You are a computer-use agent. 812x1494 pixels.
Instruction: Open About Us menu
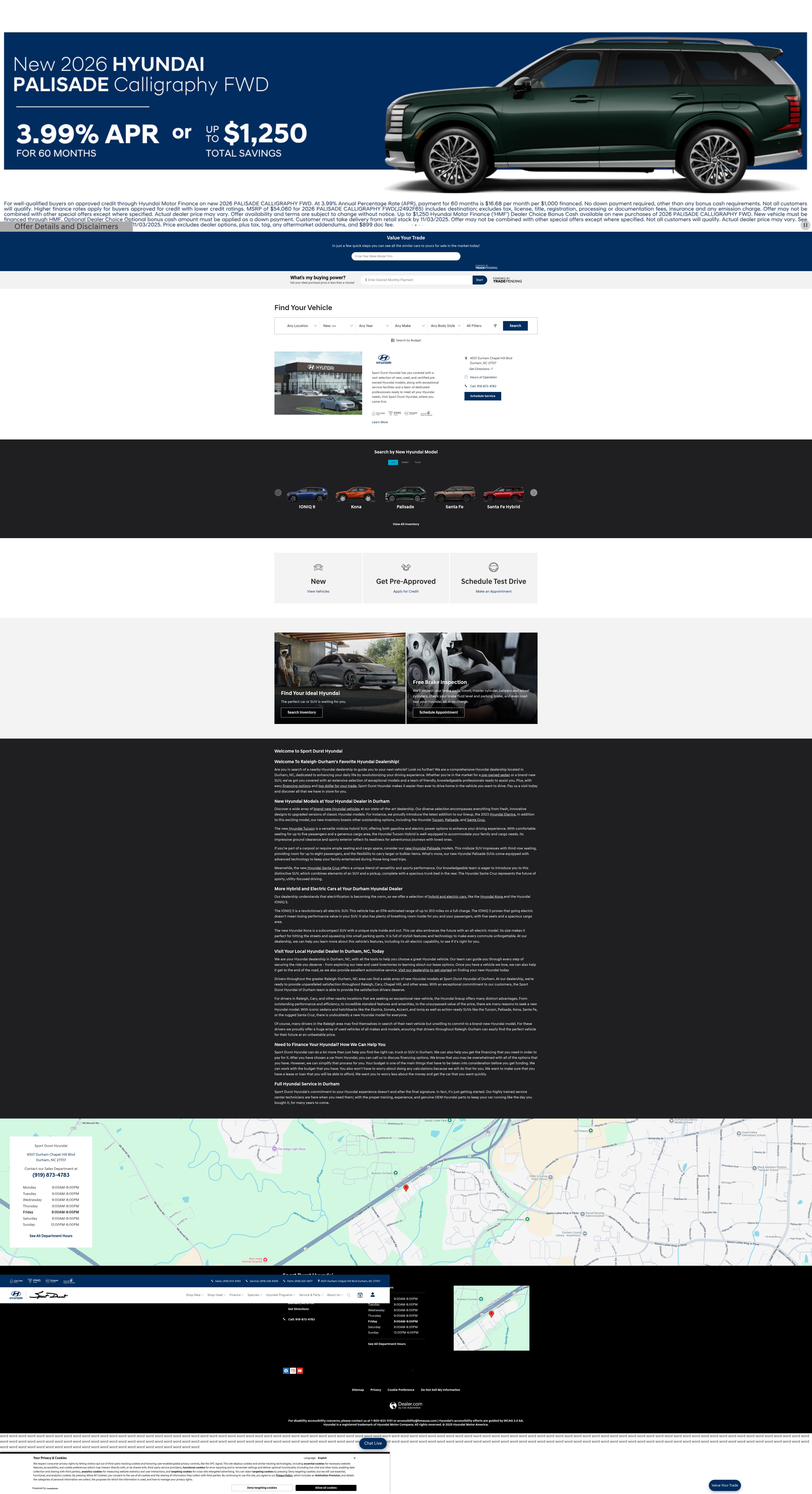click(x=335, y=1295)
